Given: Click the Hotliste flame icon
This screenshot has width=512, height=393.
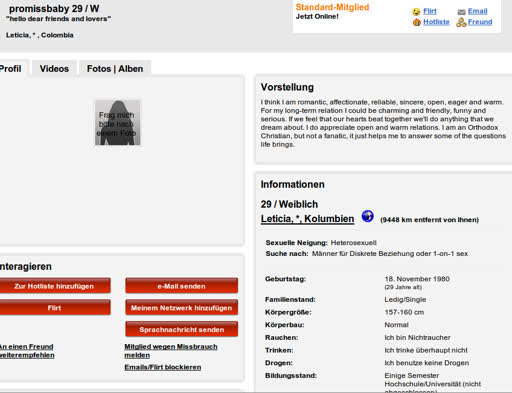Looking at the screenshot, I should tap(417, 22).
